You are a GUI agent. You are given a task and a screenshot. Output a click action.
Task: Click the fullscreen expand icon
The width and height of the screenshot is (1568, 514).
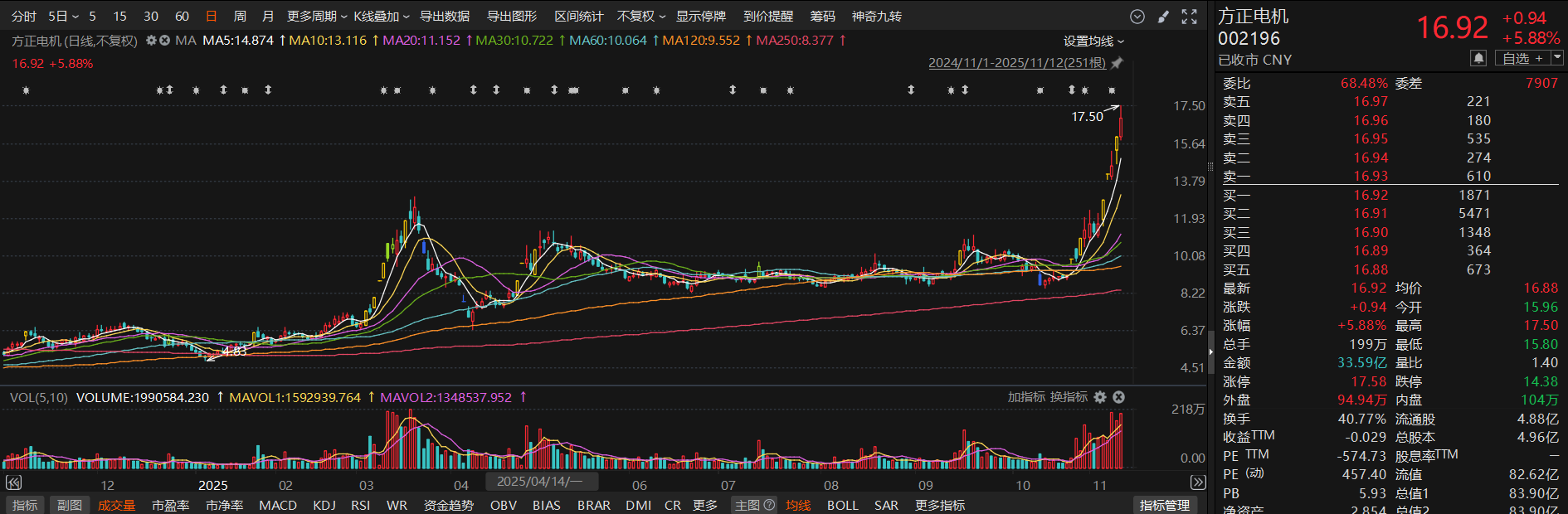pyautogui.click(x=1189, y=17)
